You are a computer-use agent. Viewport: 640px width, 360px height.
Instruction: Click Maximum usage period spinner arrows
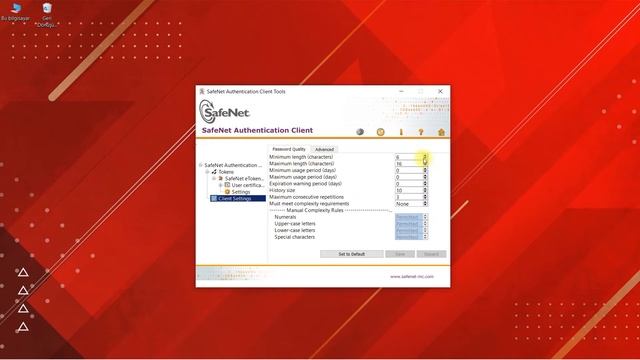pyautogui.click(x=425, y=177)
